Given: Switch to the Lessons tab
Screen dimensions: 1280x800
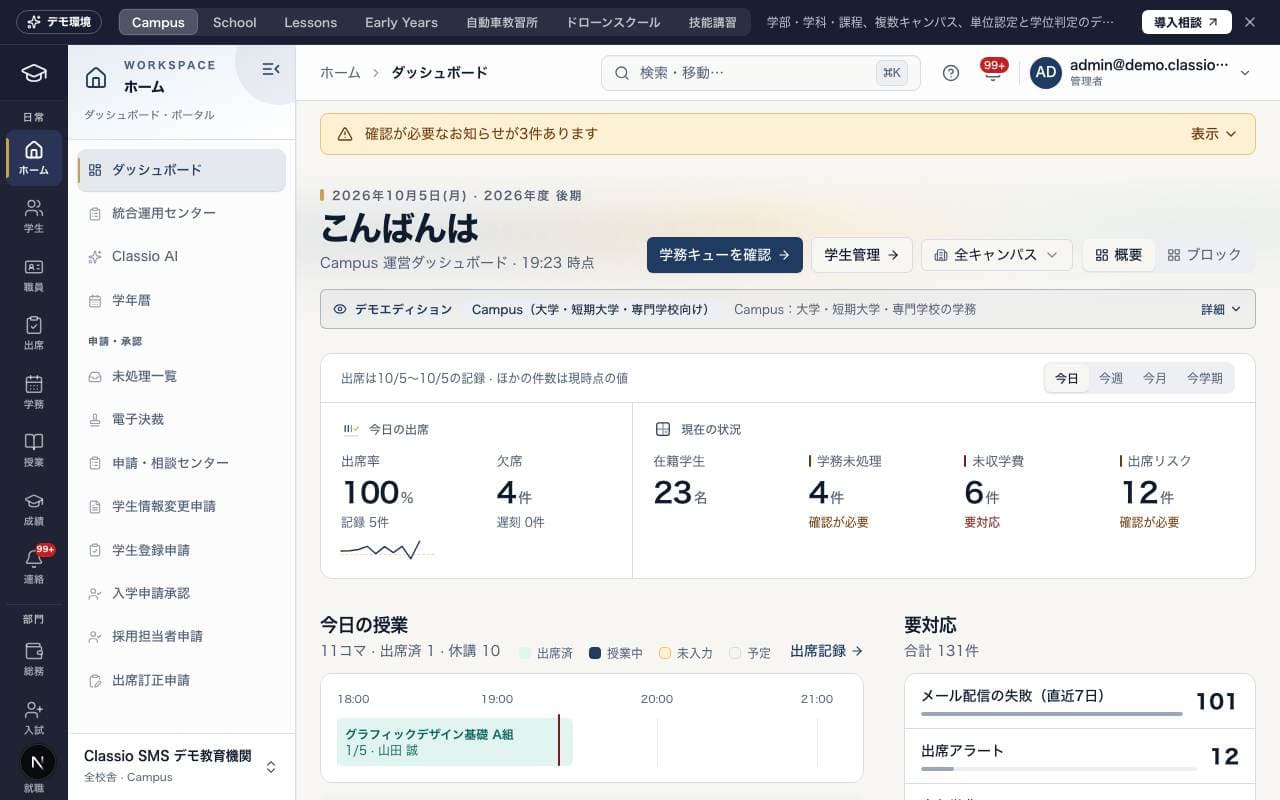Looking at the screenshot, I should [310, 22].
